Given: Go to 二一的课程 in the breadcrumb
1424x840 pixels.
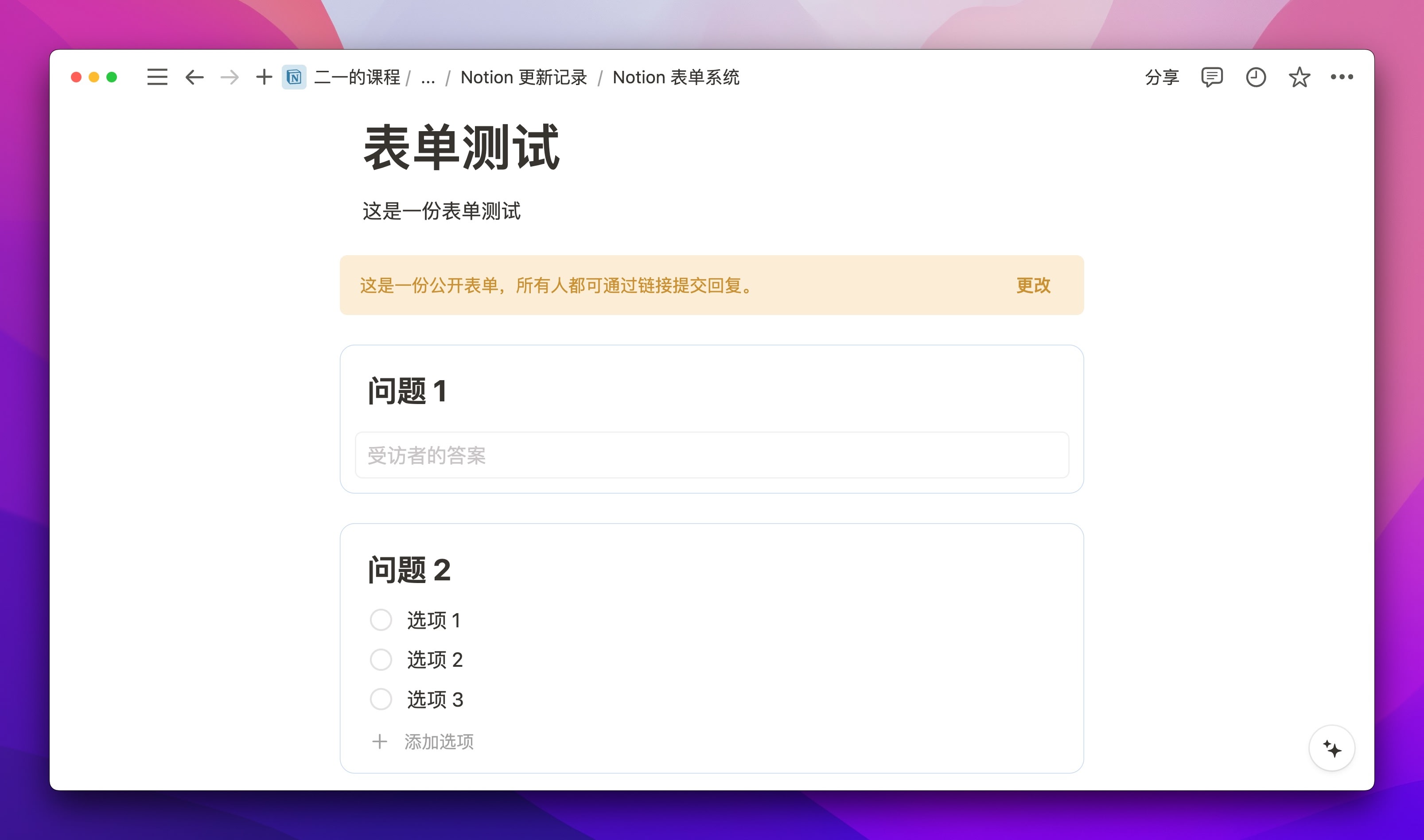Looking at the screenshot, I should (x=357, y=77).
